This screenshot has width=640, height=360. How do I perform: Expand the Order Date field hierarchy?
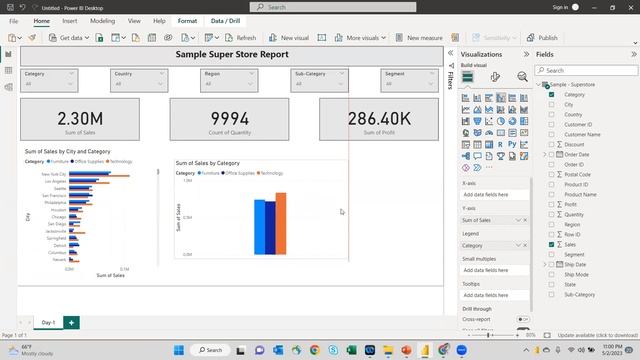pos(544,154)
